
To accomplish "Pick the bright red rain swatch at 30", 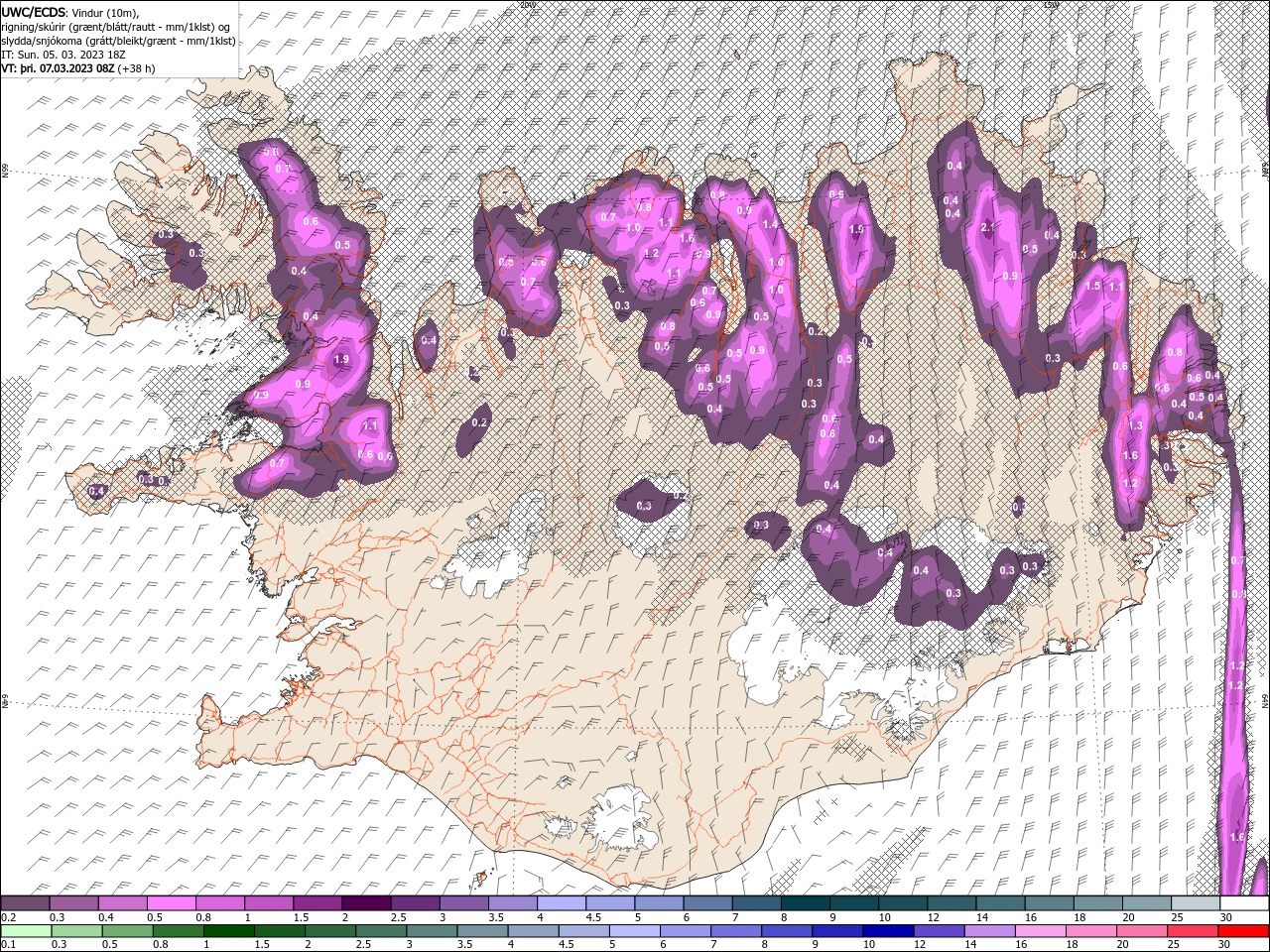I will point(1243,931).
